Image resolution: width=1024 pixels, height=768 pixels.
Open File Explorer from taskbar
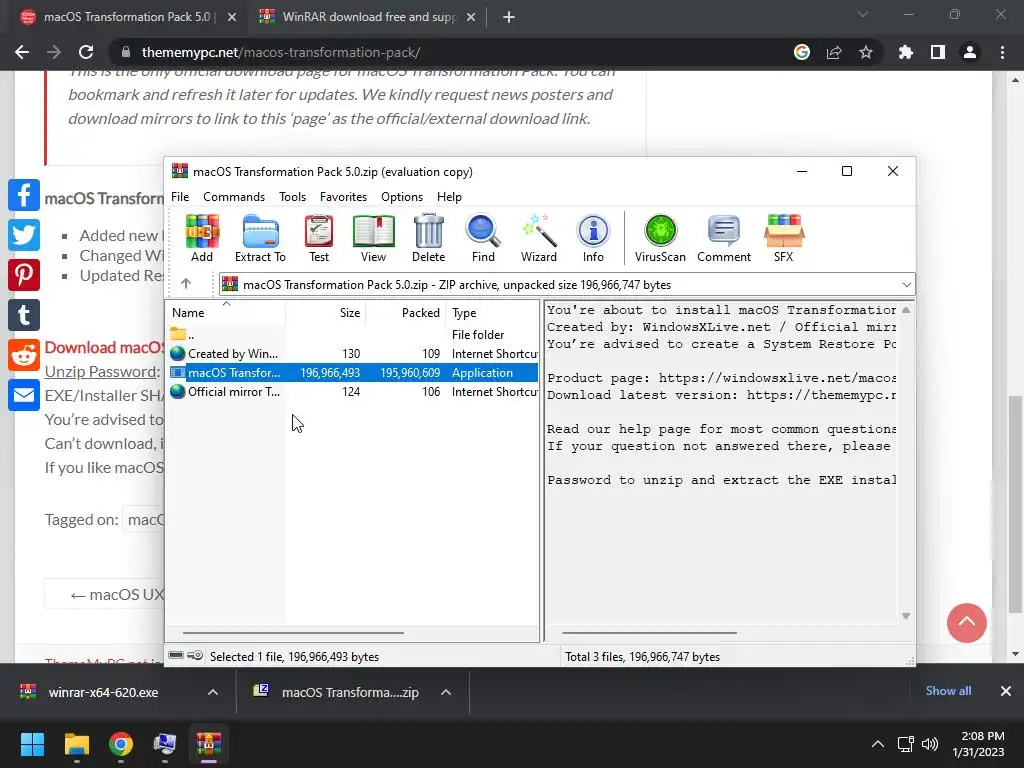(x=76, y=744)
